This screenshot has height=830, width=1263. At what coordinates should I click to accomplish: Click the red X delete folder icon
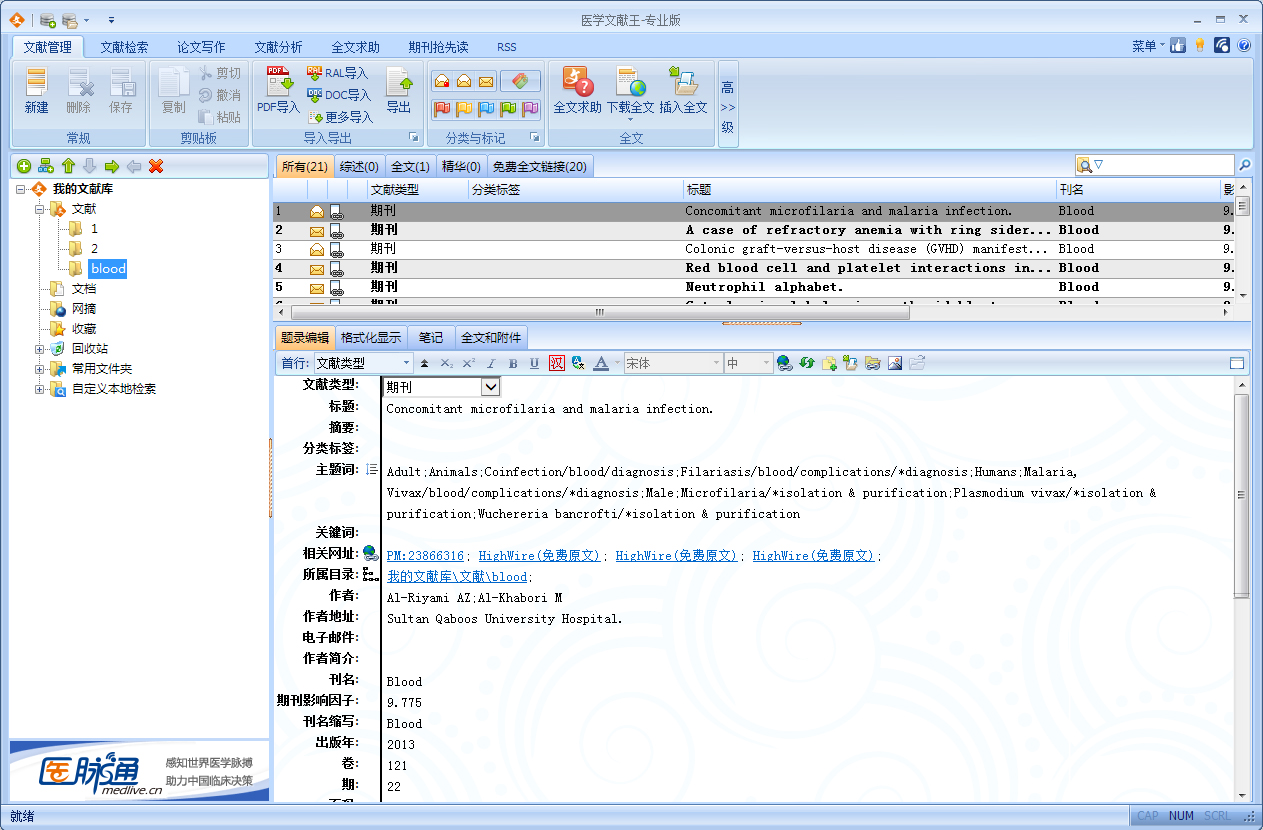[156, 166]
